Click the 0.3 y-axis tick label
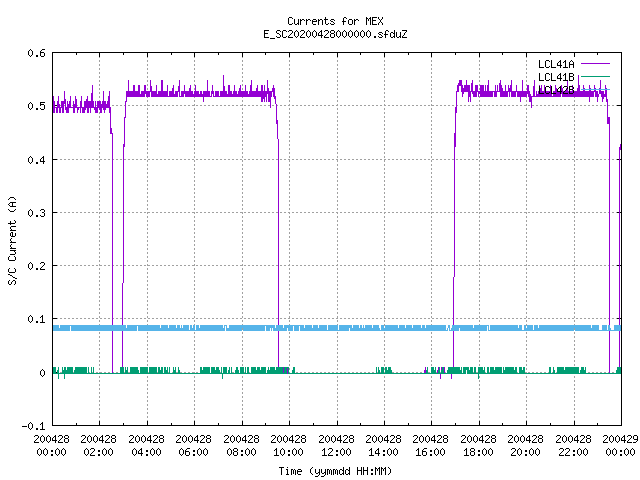 point(36,213)
